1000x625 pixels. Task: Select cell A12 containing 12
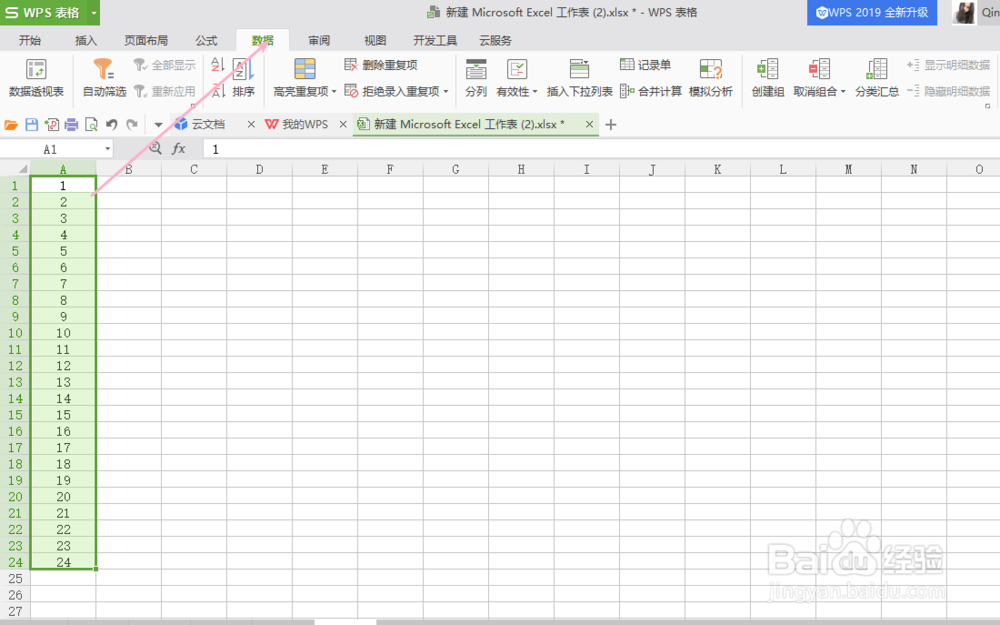tap(63, 366)
